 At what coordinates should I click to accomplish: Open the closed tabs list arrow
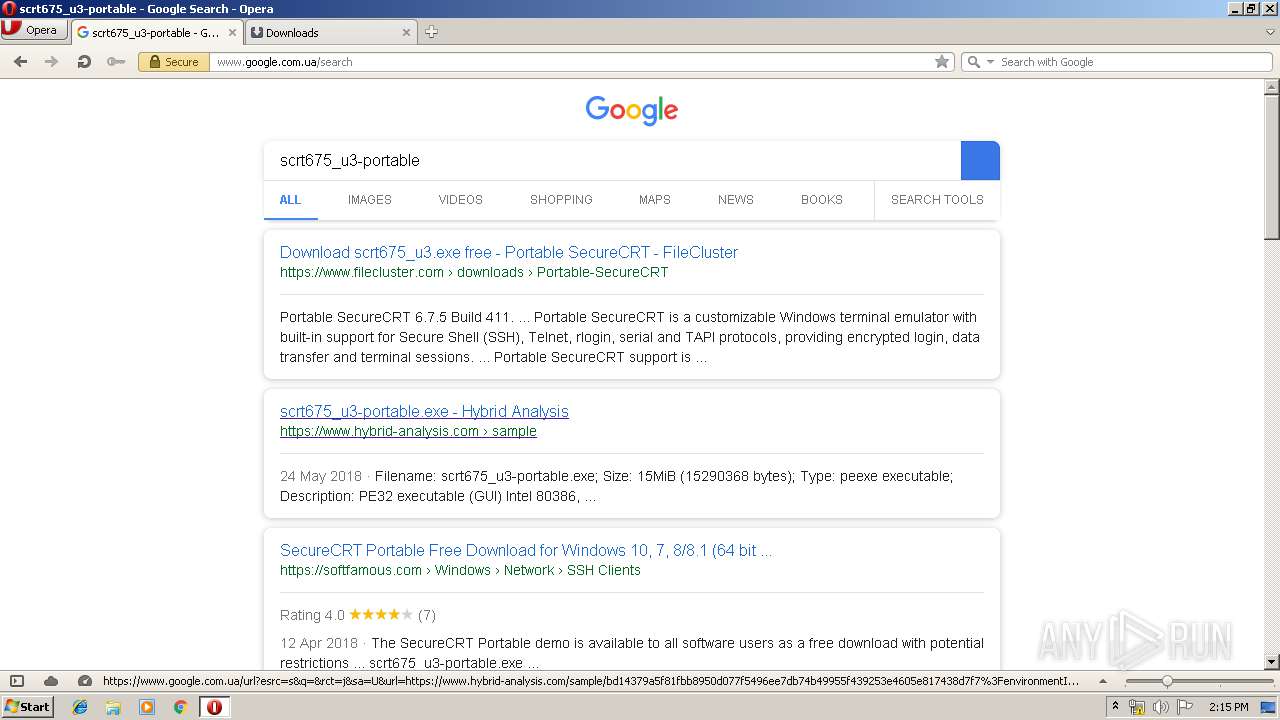1270,32
